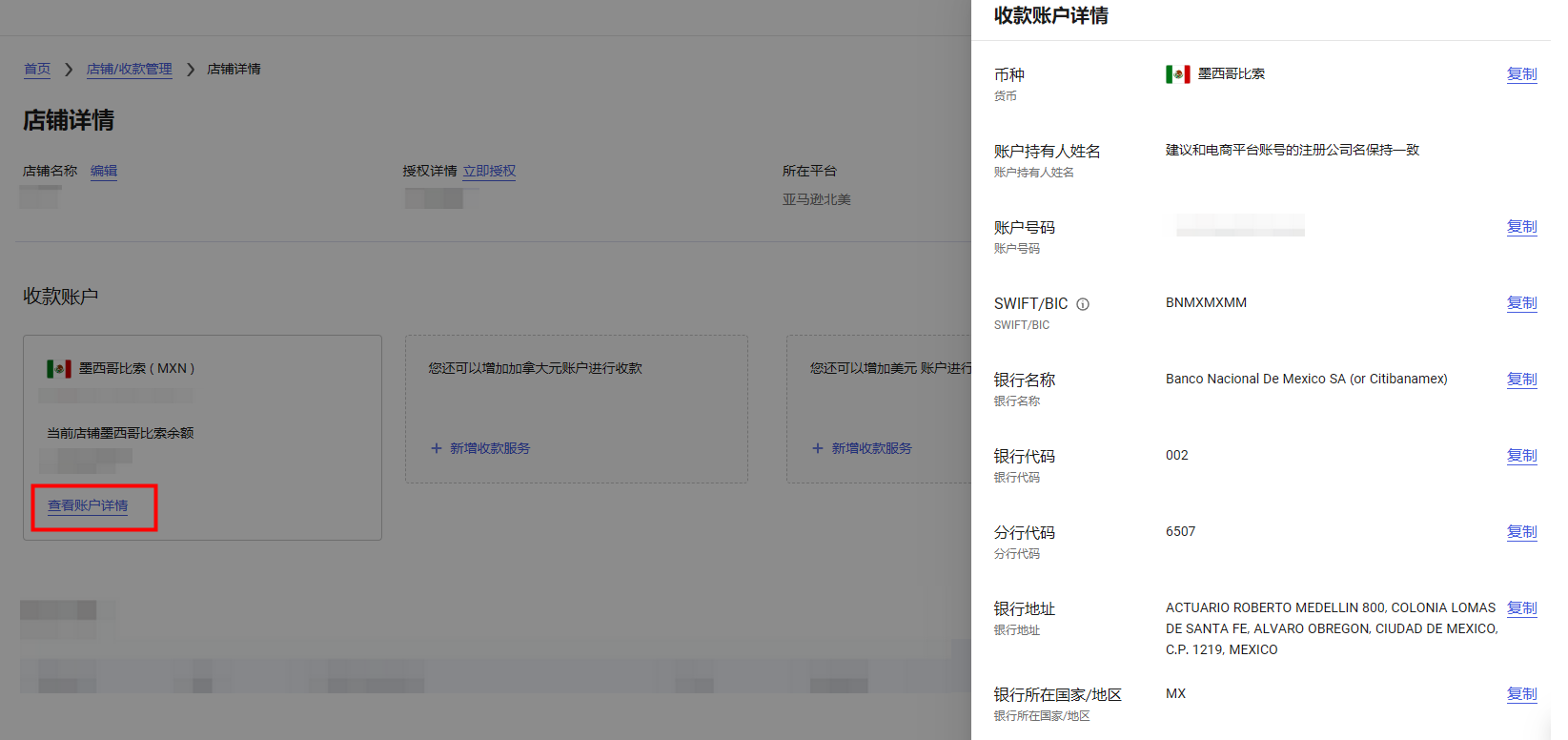Open 查看账户详情 account details link
This screenshot has height=740, width=1568.
coord(88,505)
